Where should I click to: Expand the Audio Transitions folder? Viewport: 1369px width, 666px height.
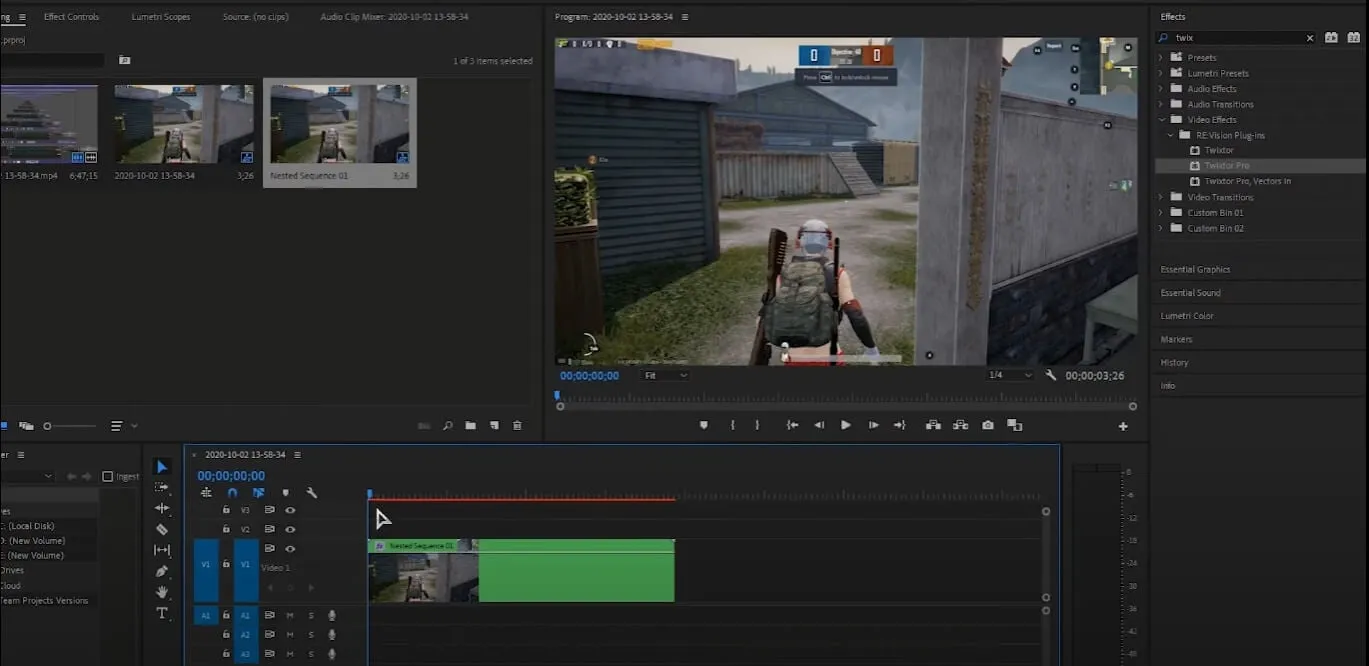(1161, 104)
